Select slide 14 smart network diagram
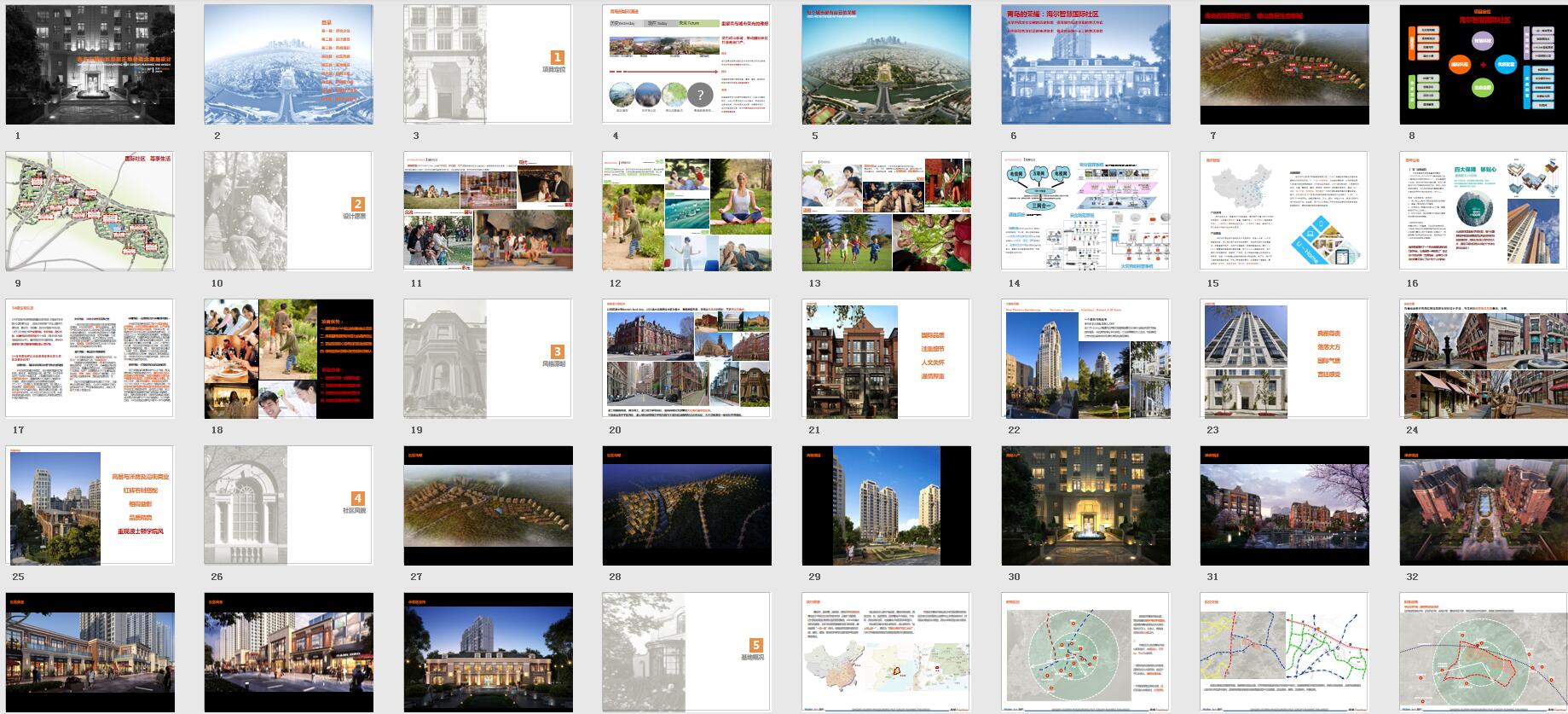This screenshot has height=714, width=1568. (x=1085, y=212)
